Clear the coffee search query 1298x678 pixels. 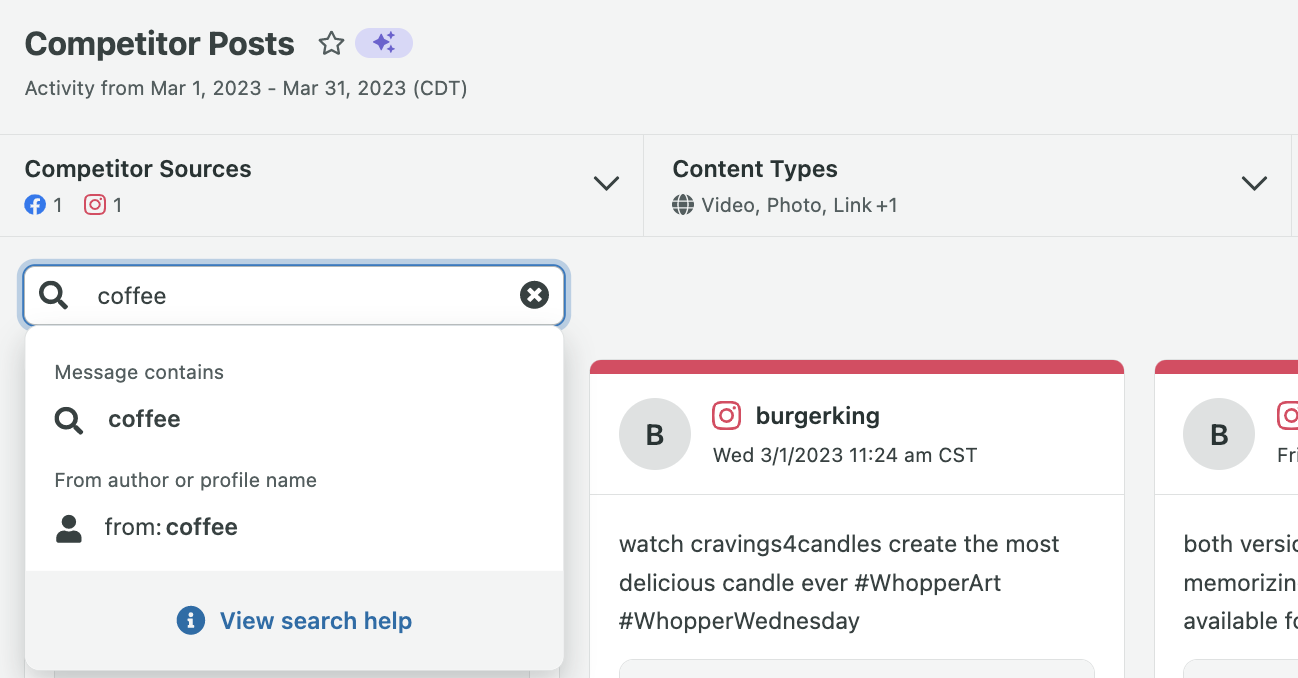(534, 294)
